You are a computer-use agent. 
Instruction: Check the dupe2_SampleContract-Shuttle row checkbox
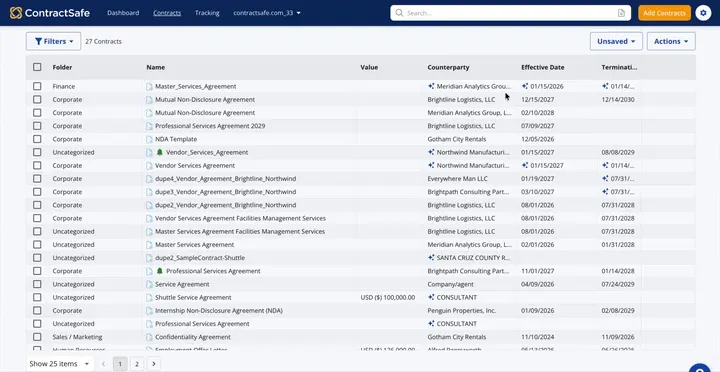[37, 258]
